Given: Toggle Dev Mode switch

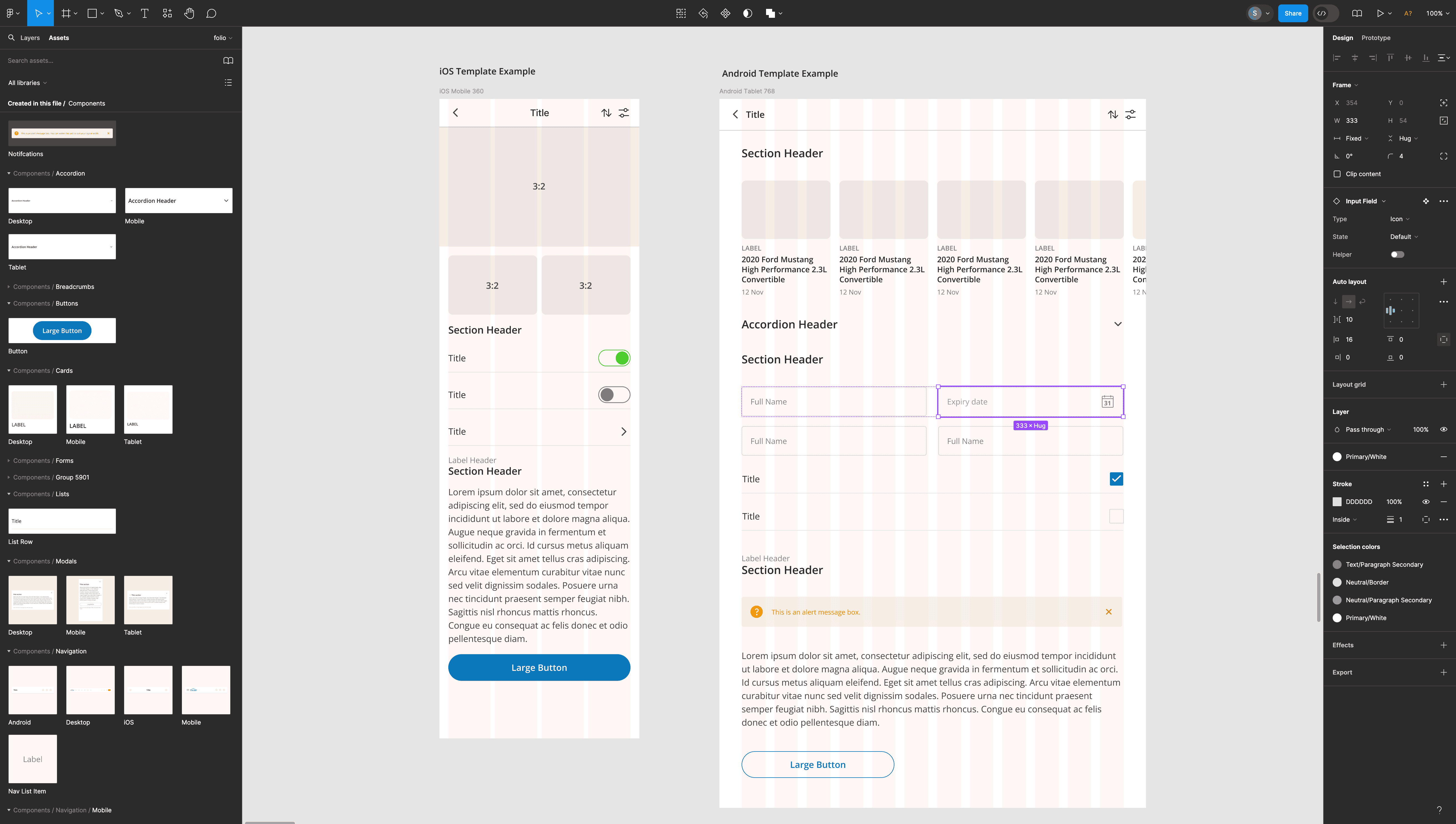Looking at the screenshot, I should pyautogui.click(x=1326, y=13).
